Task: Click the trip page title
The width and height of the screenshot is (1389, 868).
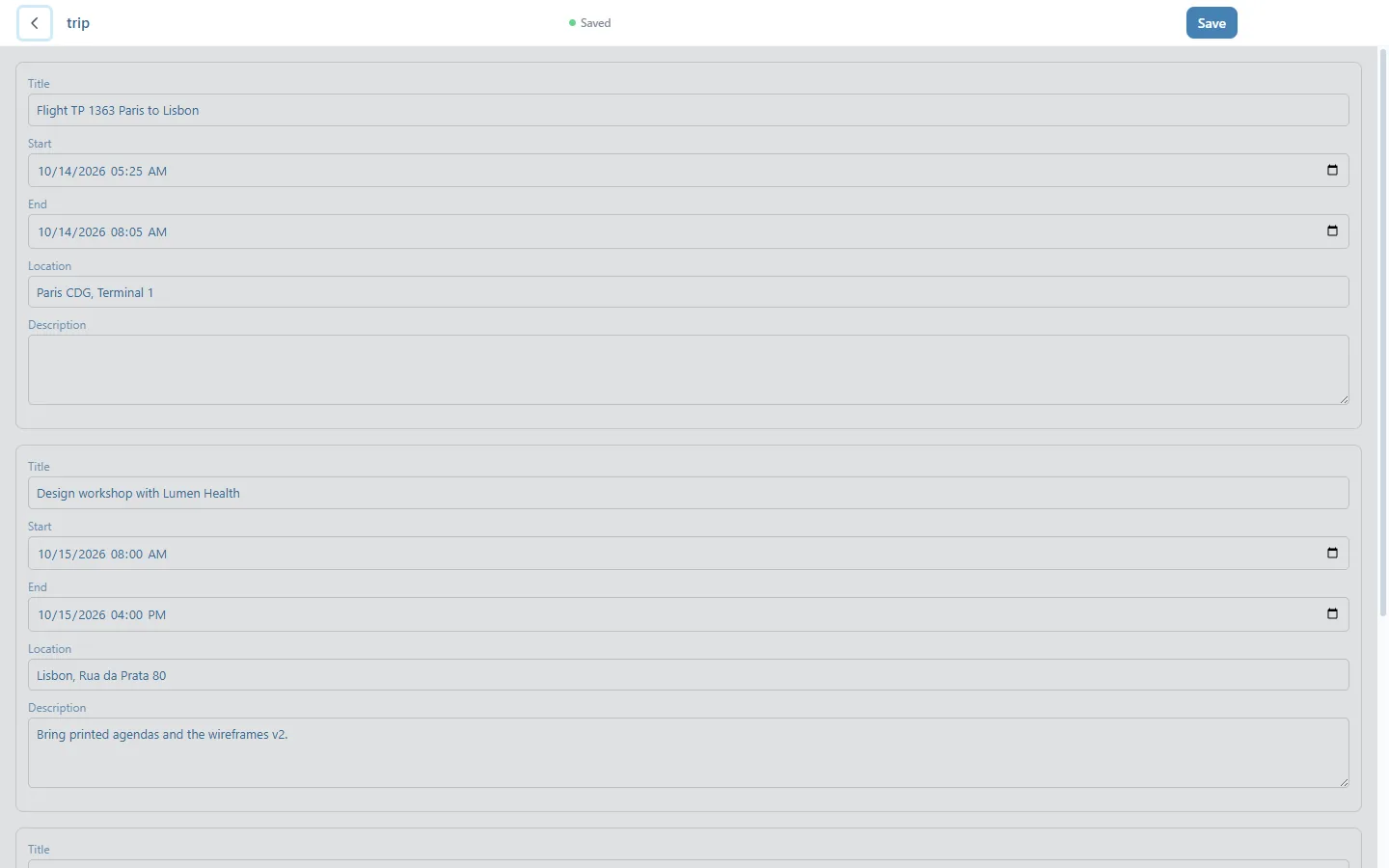Action: tap(78, 23)
